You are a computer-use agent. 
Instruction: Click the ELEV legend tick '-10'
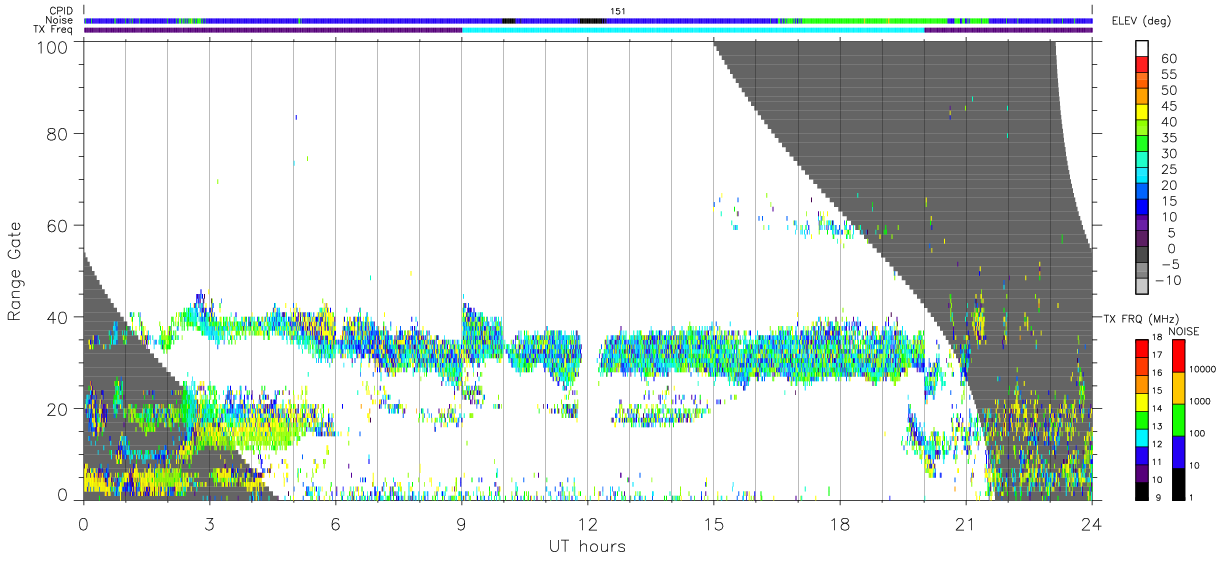coord(1166,280)
